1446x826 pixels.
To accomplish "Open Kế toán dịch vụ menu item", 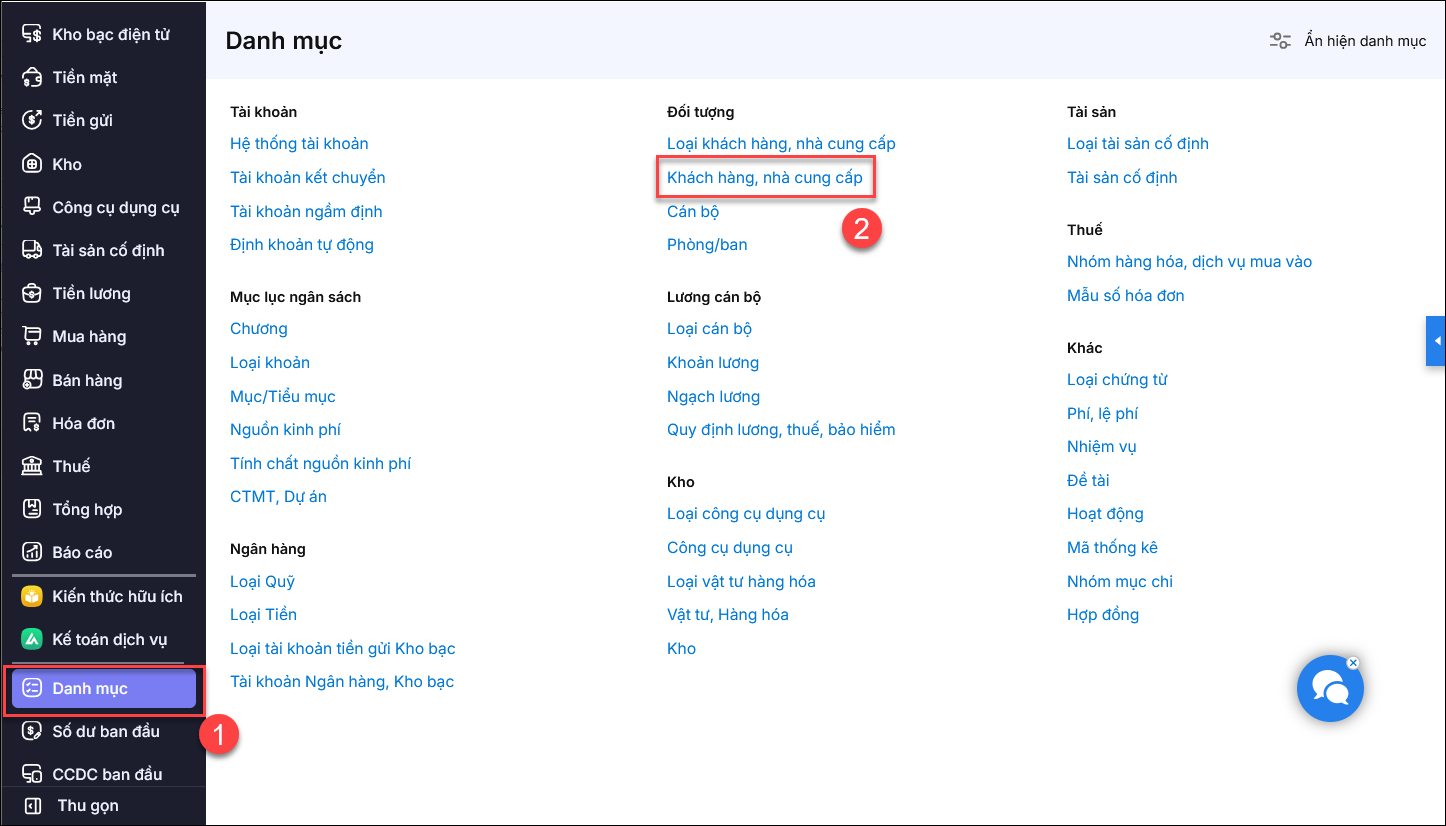I will point(109,640).
